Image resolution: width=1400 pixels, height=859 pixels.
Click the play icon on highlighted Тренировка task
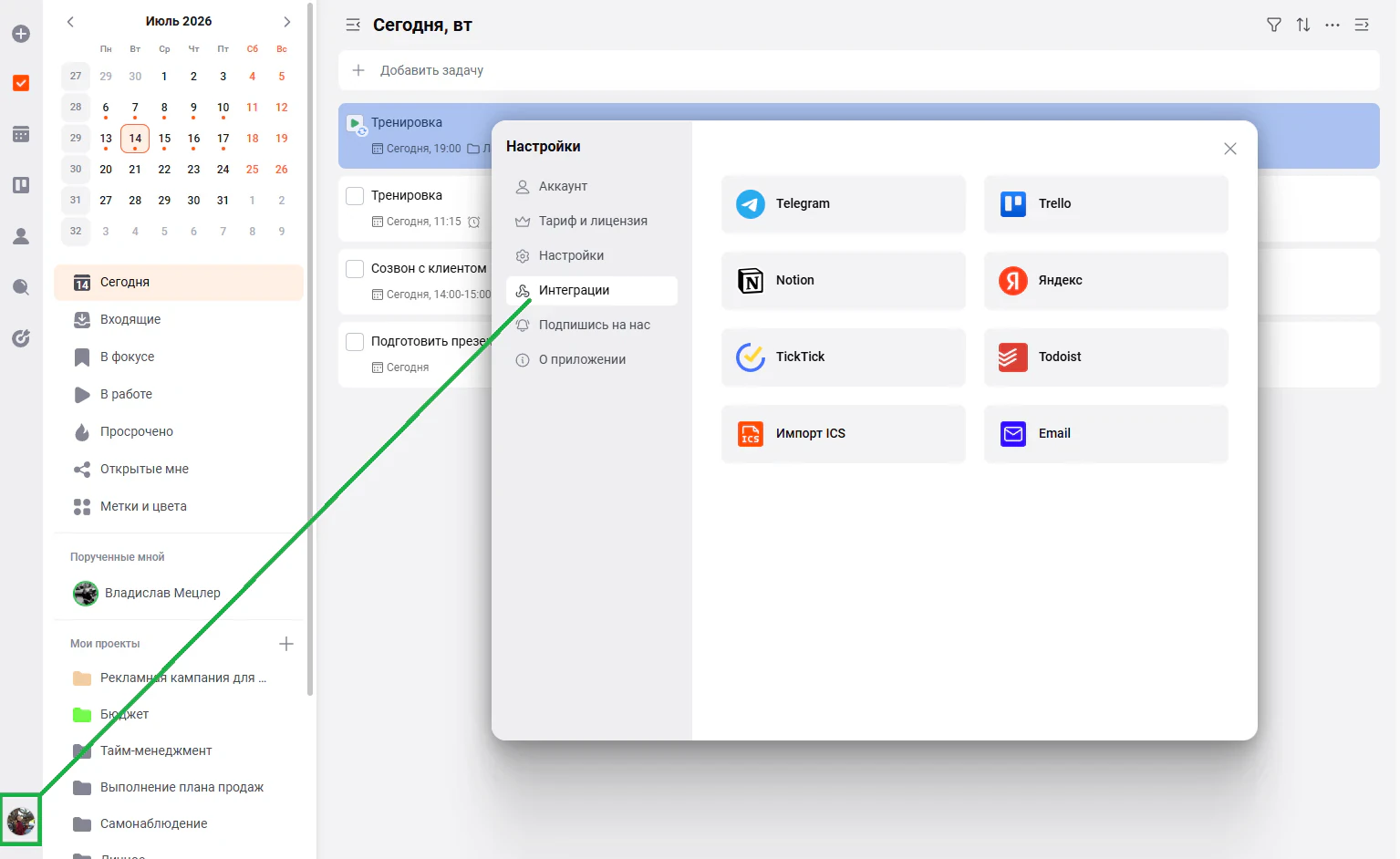[356, 123]
